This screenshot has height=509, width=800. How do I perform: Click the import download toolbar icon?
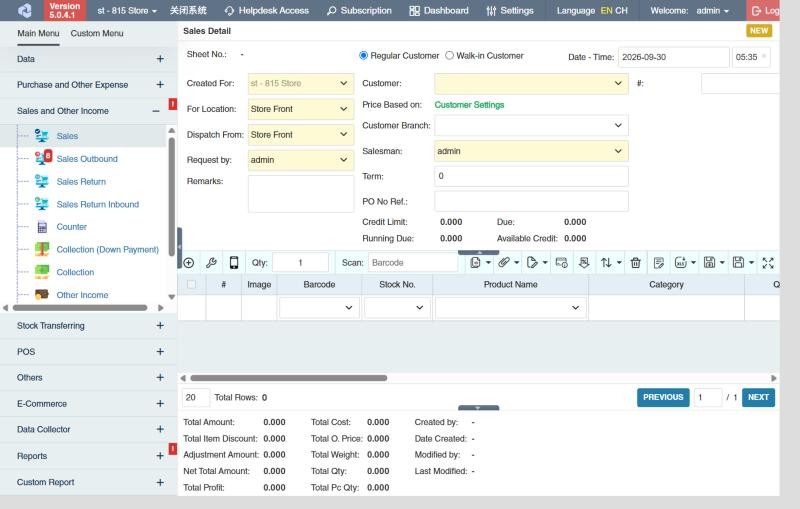(584, 263)
